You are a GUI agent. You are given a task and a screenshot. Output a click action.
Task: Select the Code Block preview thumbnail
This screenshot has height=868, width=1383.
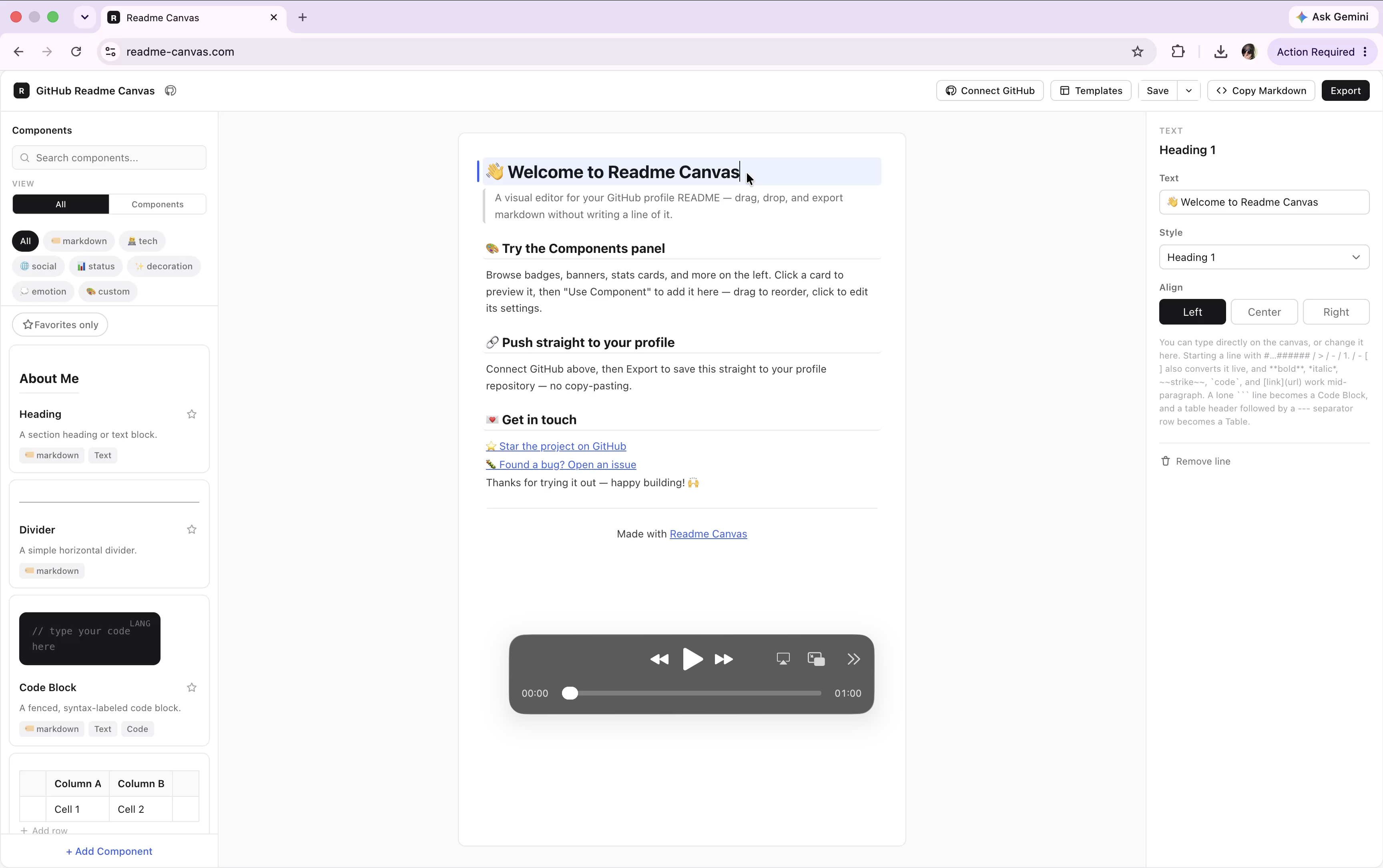[90, 639]
